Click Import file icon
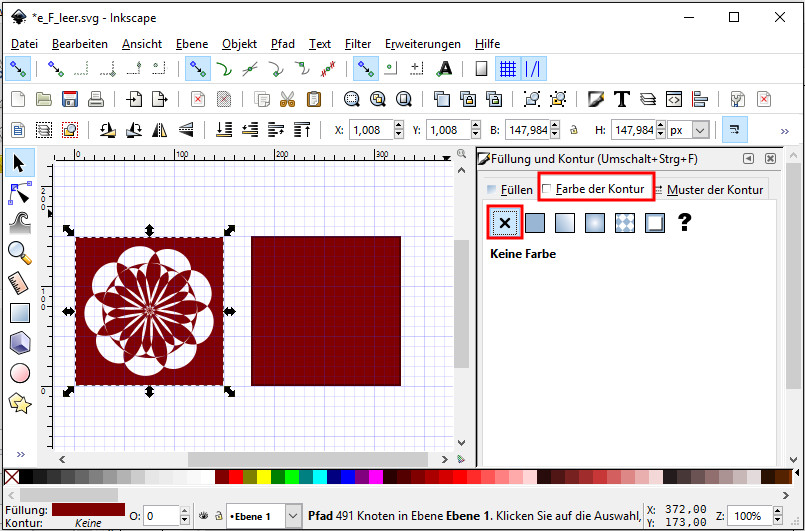Image resolution: width=805 pixels, height=531 pixels. (135, 99)
